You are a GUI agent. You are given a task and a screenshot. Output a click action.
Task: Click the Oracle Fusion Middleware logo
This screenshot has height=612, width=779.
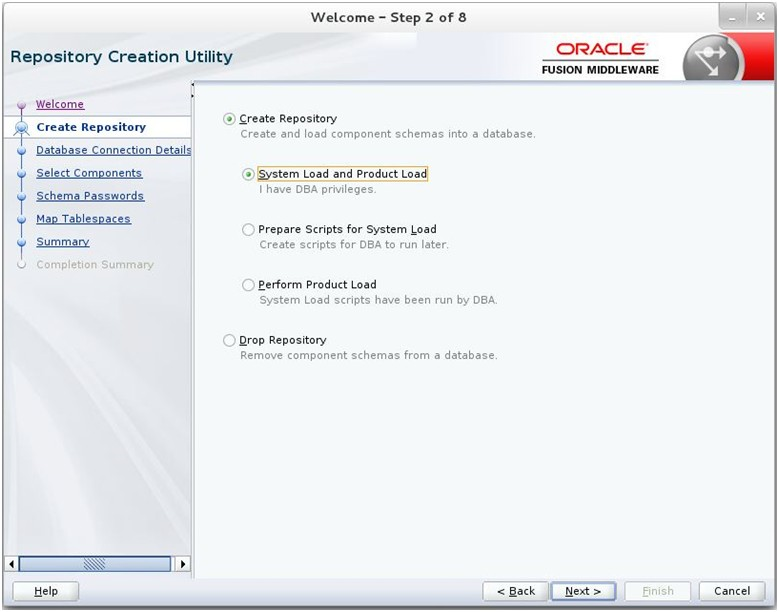tap(600, 59)
